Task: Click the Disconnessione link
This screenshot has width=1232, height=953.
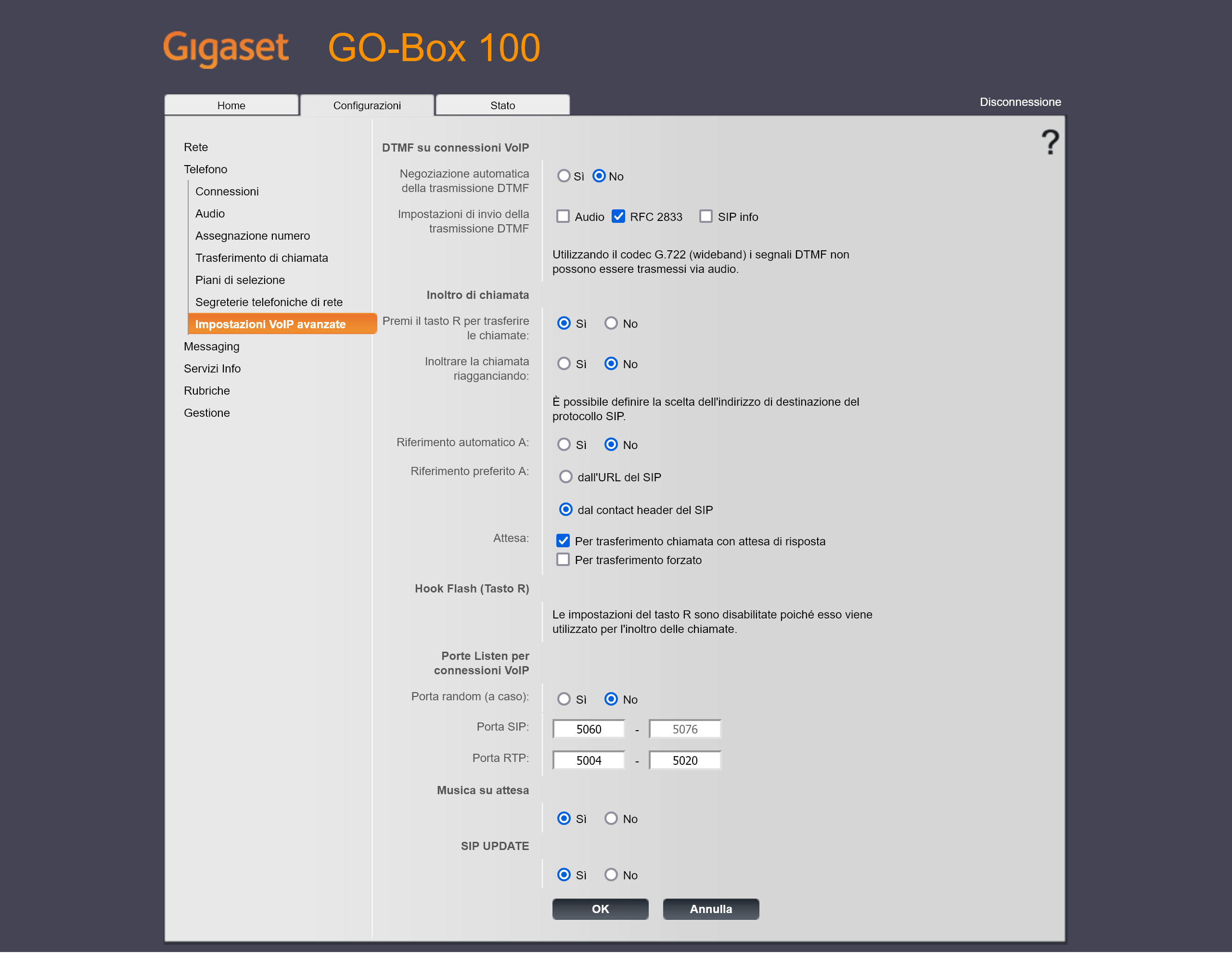Action: (1019, 102)
